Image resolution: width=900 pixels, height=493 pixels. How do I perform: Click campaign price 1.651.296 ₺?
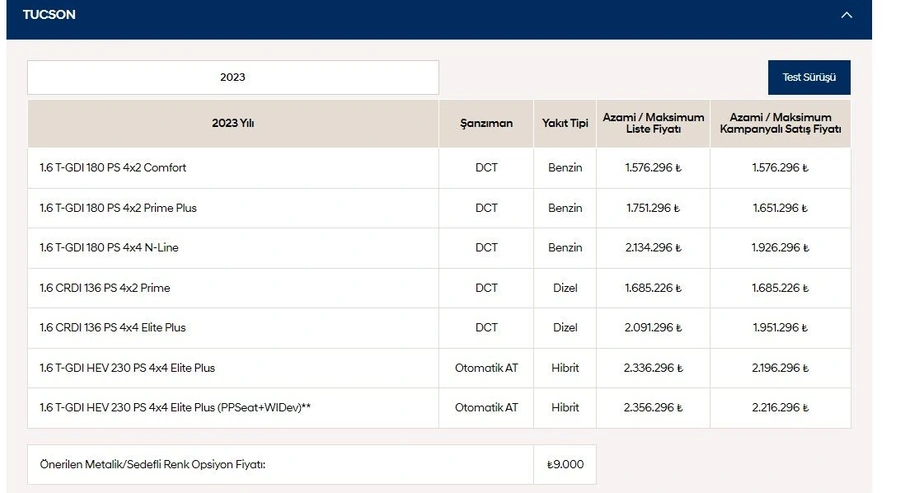tap(780, 208)
